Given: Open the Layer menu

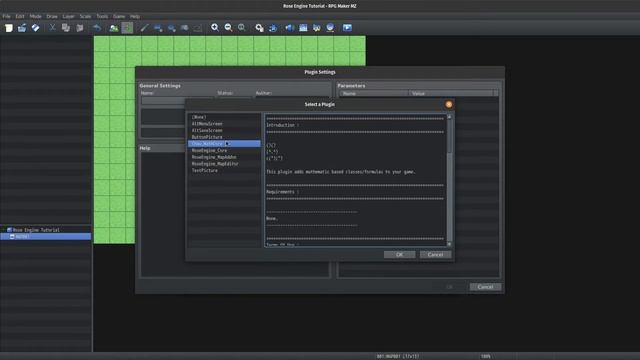Looking at the screenshot, I should [69, 16].
